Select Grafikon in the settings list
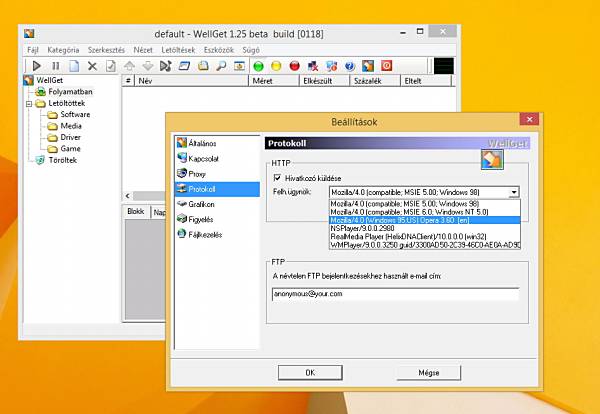 (x=217, y=204)
